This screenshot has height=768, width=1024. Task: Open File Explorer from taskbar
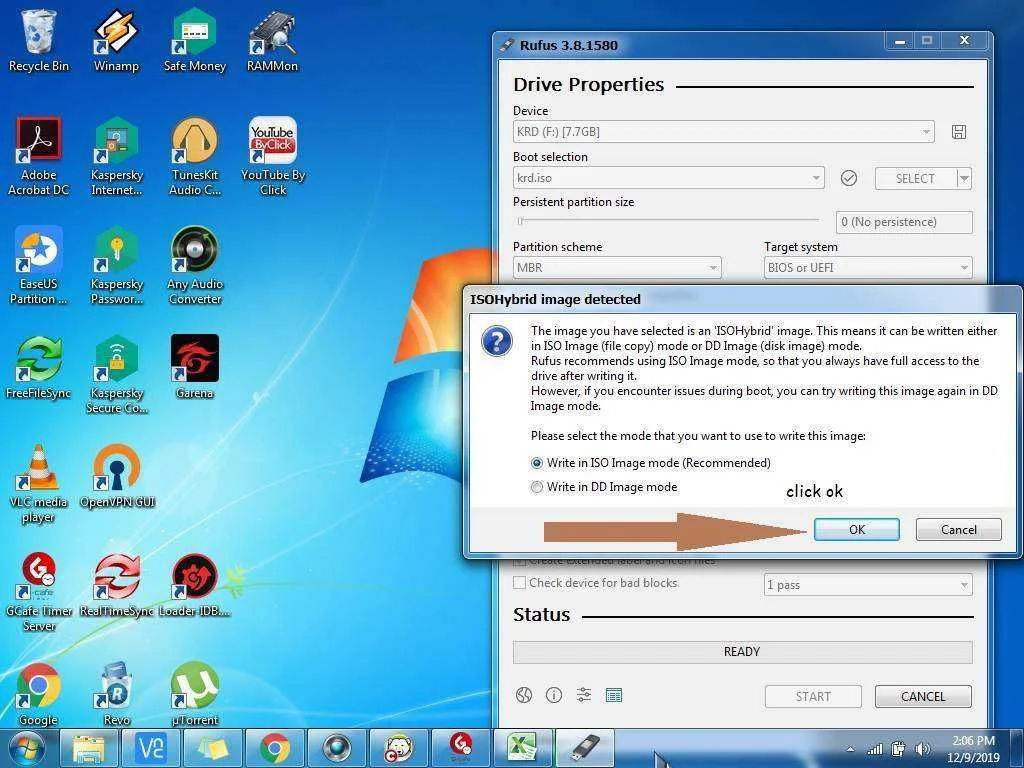click(x=89, y=748)
